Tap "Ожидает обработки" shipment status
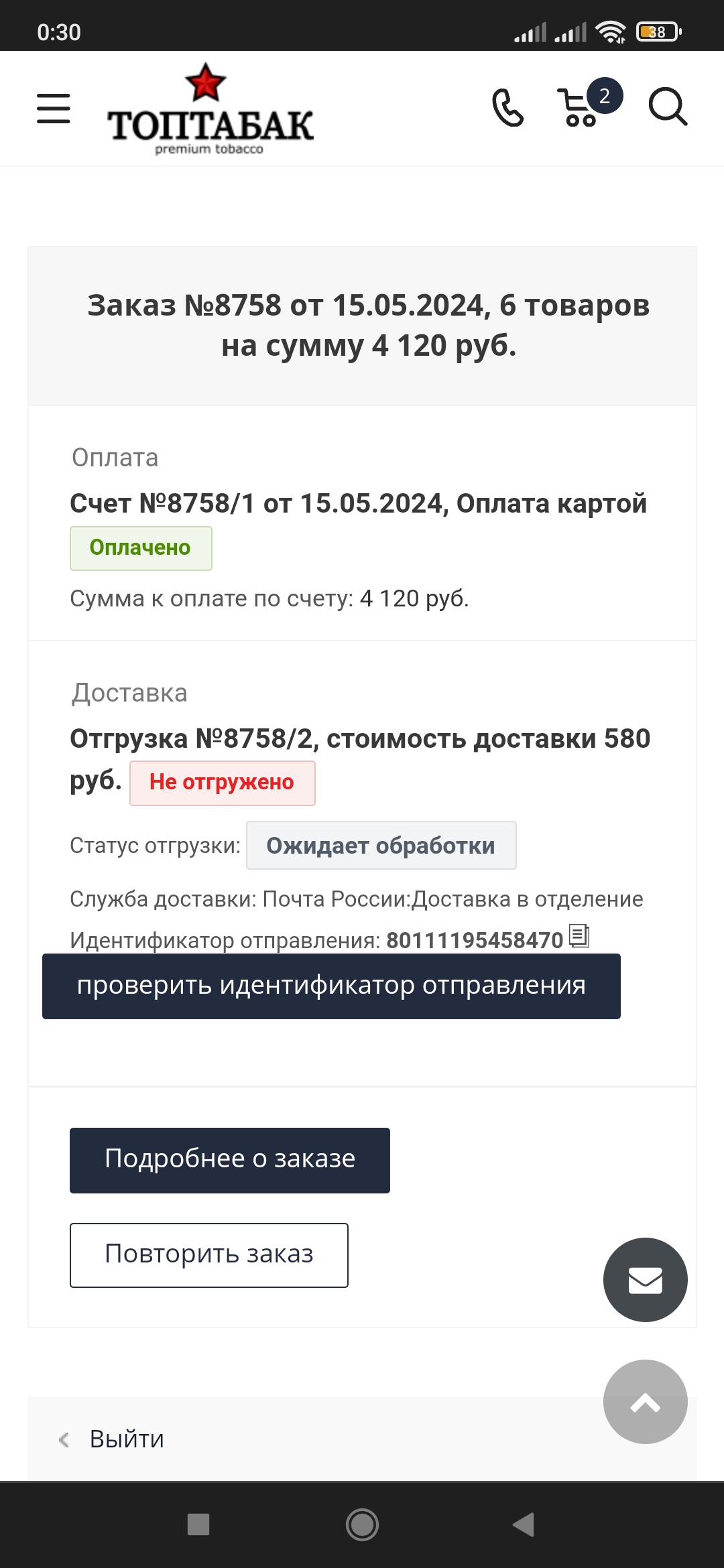This screenshot has height=1568, width=724. pos(381,846)
